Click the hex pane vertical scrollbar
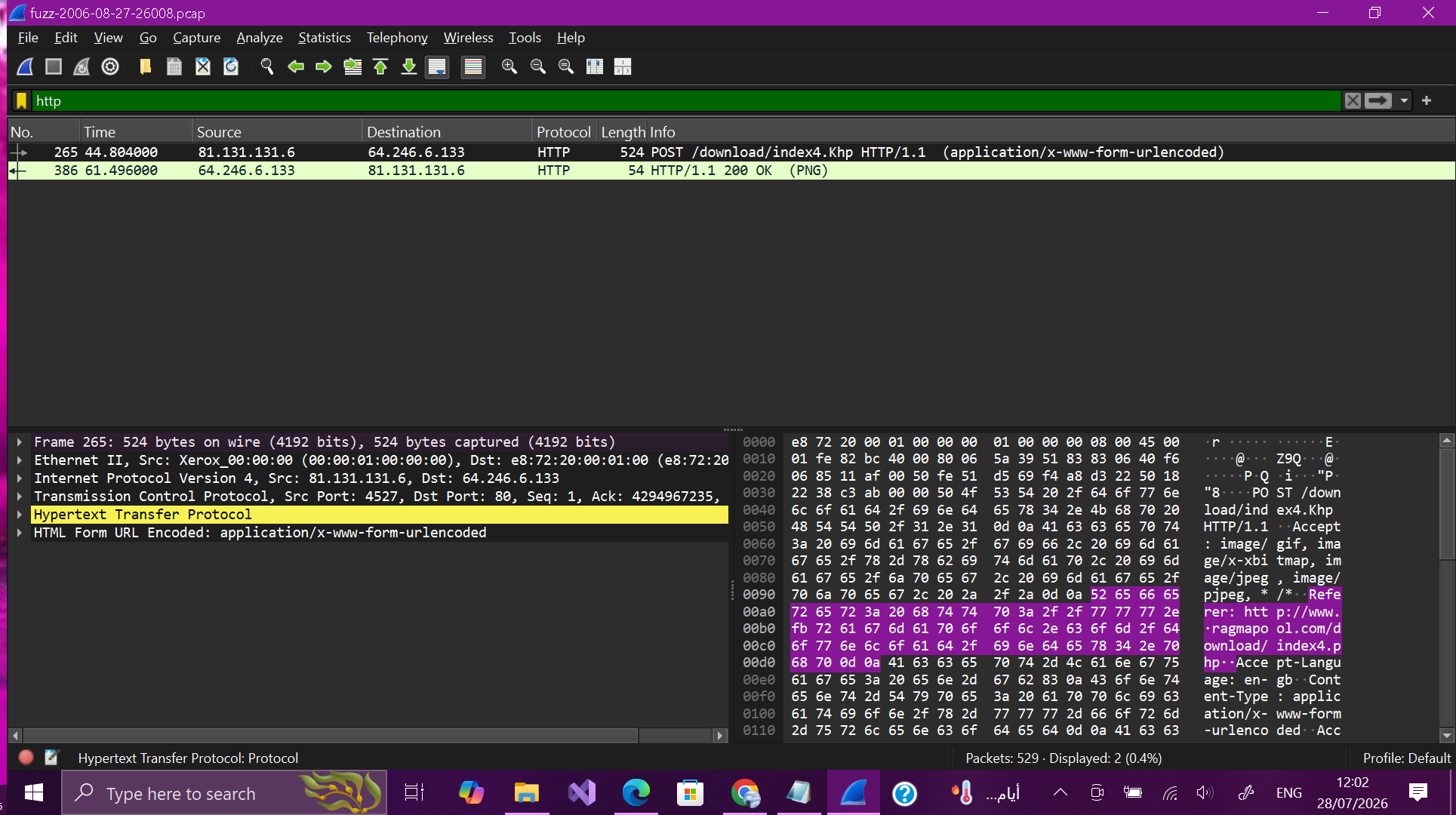The width and height of the screenshot is (1456, 815). point(1446,504)
